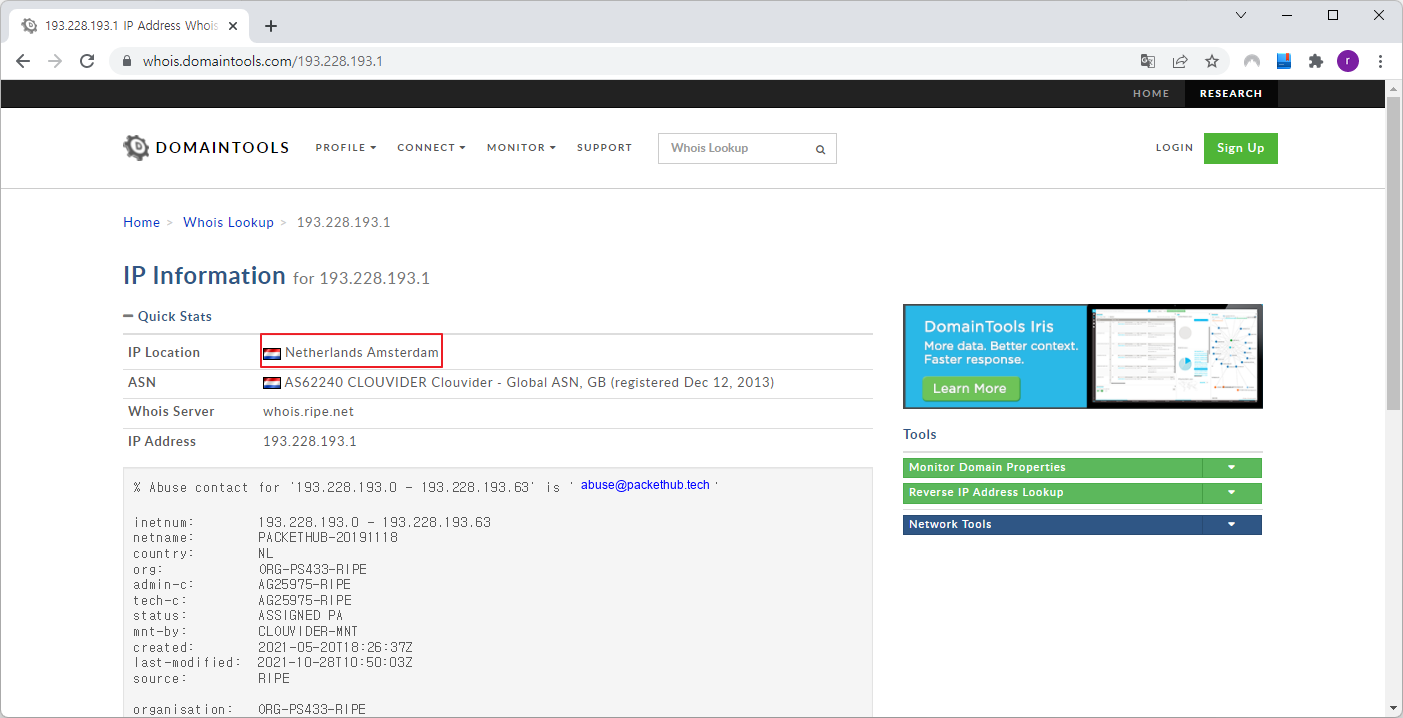Click the gray arc extension icon
The width and height of the screenshot is (1403, 718).
[x=1252, y=61]
